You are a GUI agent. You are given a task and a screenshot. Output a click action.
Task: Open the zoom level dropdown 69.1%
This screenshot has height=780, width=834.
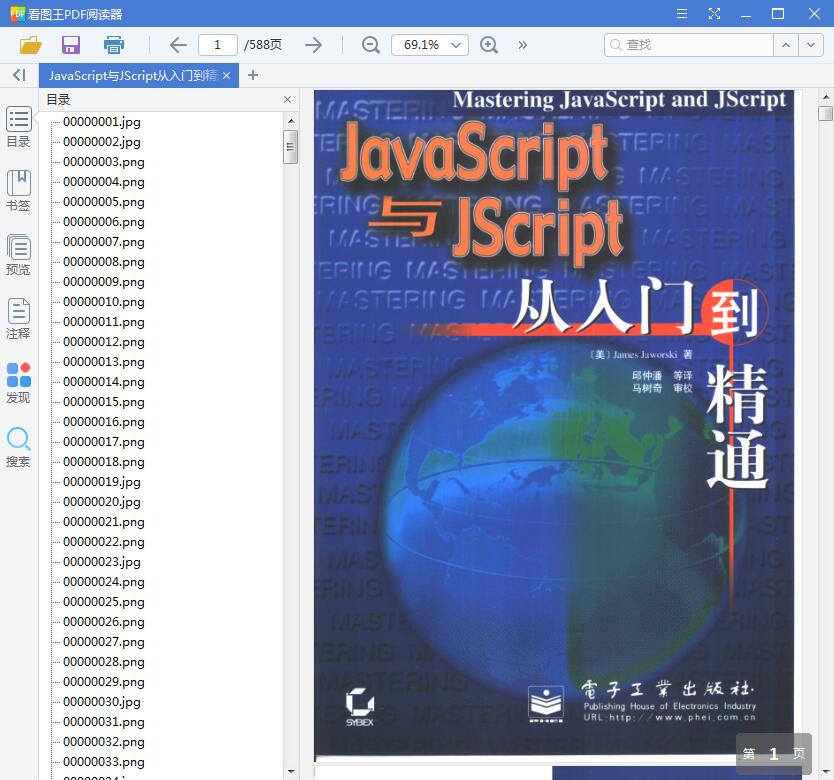click(430, 45)
